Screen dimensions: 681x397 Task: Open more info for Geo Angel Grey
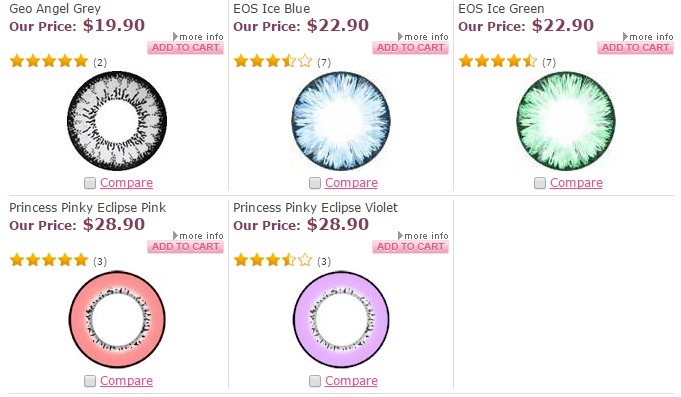coord(198,36)
